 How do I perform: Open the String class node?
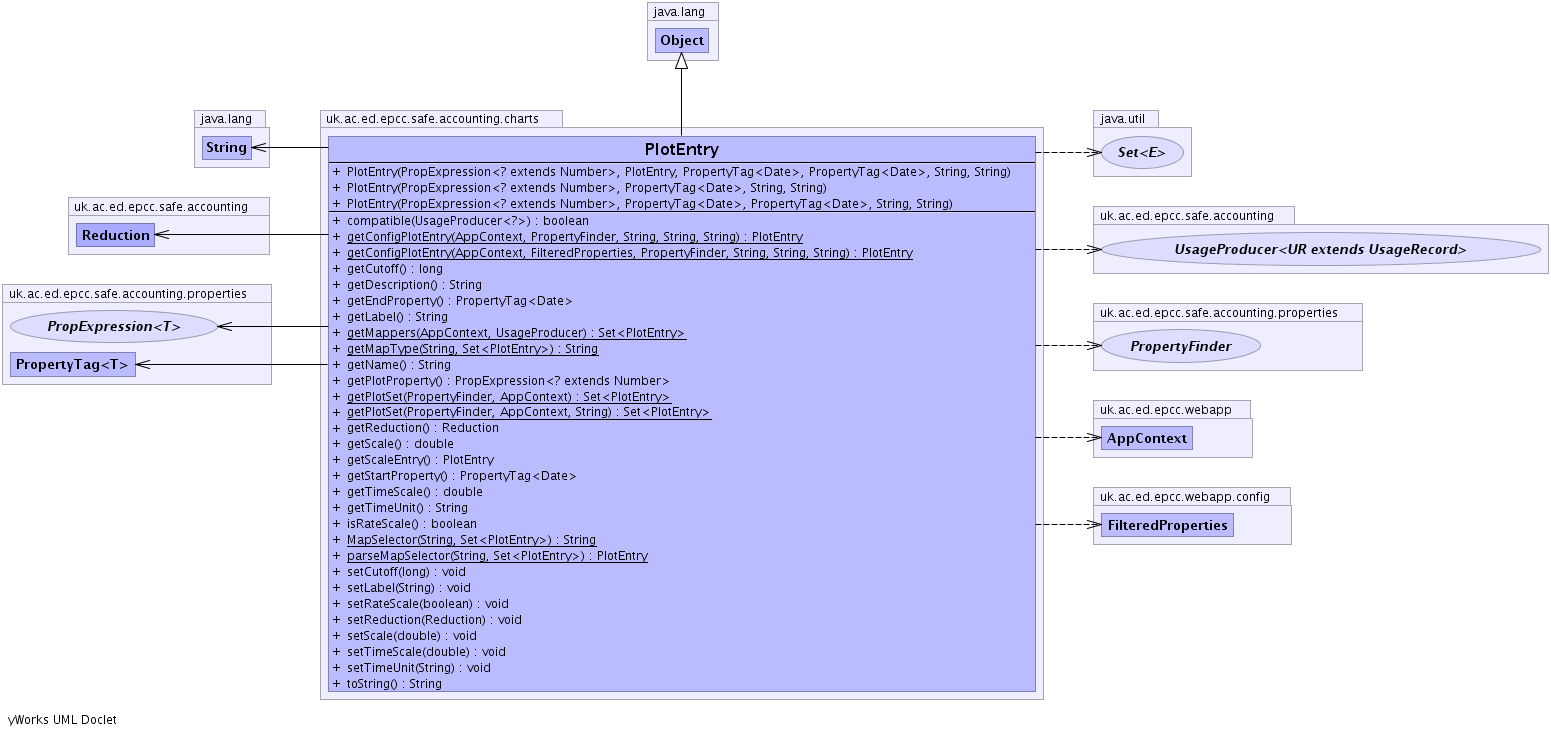pyautogui.click(x=226, y=148)
